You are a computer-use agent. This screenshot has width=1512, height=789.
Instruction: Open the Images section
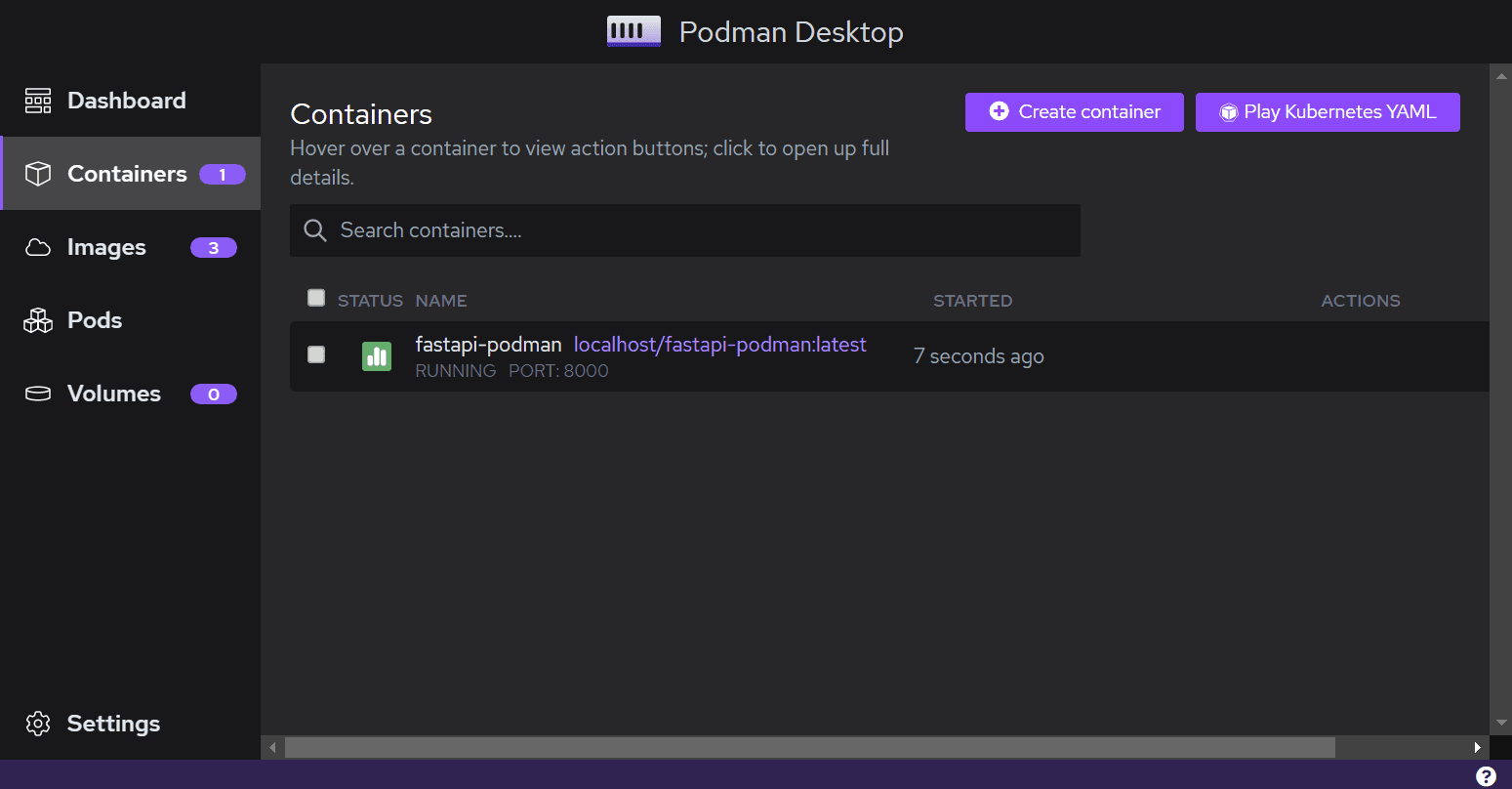pos(130,247)
